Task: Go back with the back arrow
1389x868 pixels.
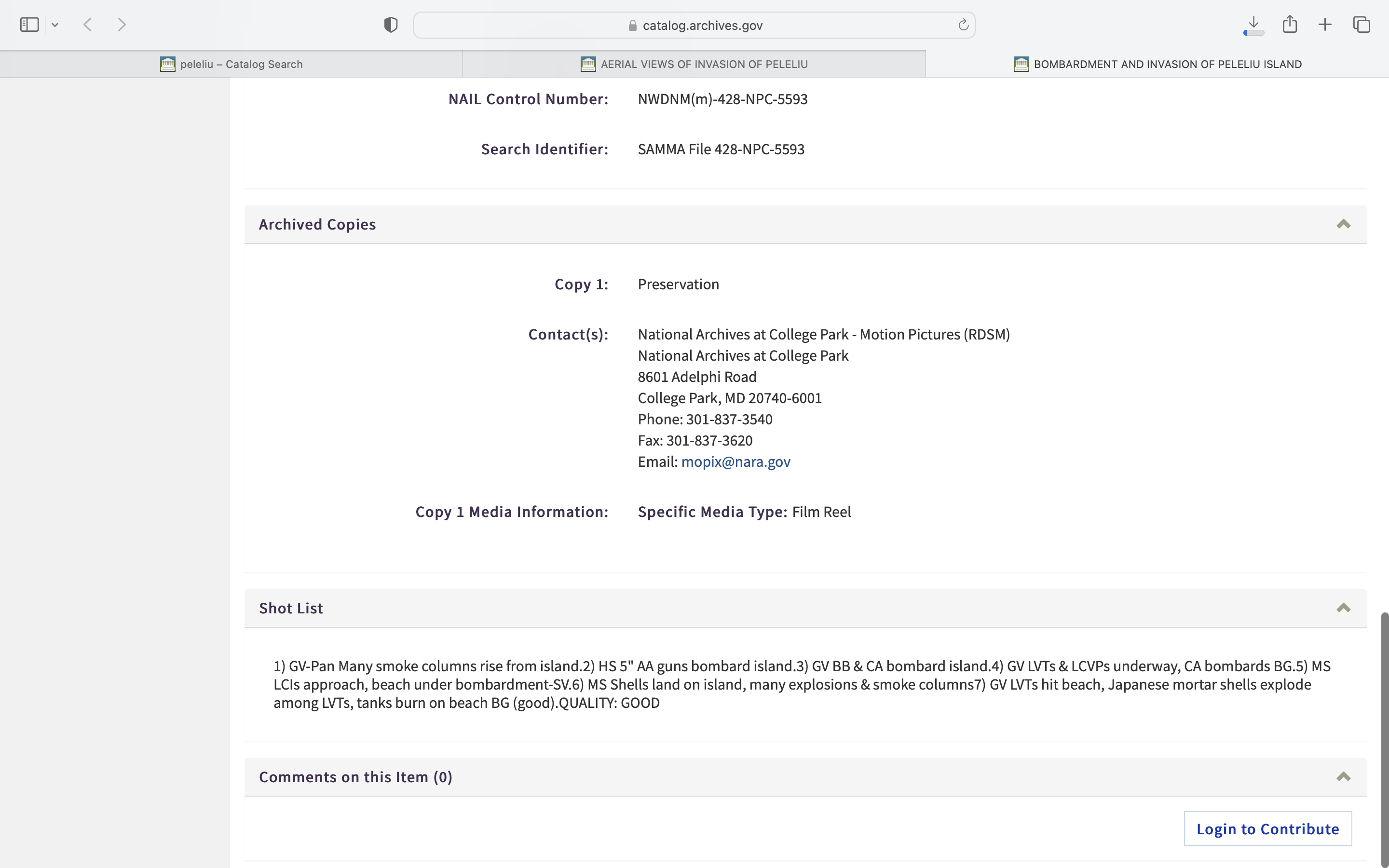Action: point(88,25)
